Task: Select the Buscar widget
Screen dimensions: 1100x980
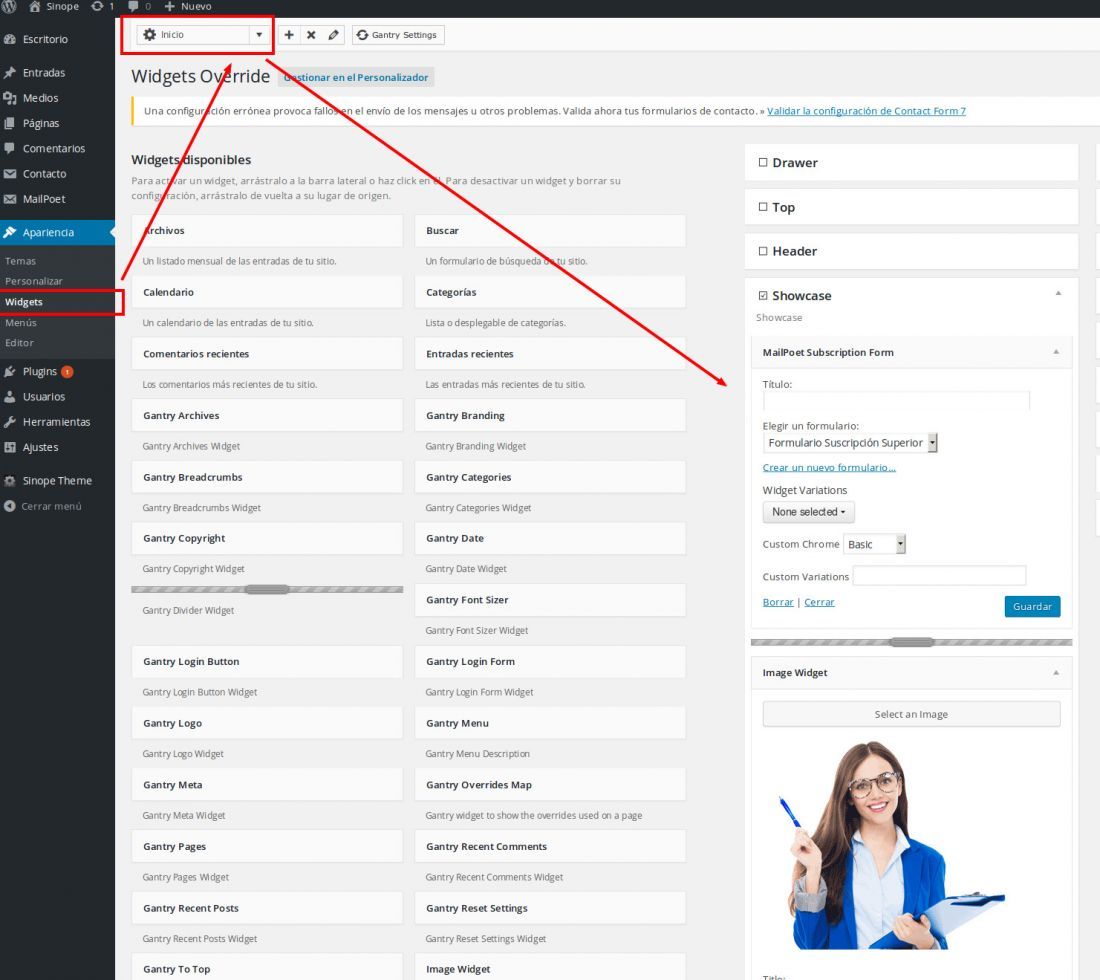Action: [x=550, y=231]
